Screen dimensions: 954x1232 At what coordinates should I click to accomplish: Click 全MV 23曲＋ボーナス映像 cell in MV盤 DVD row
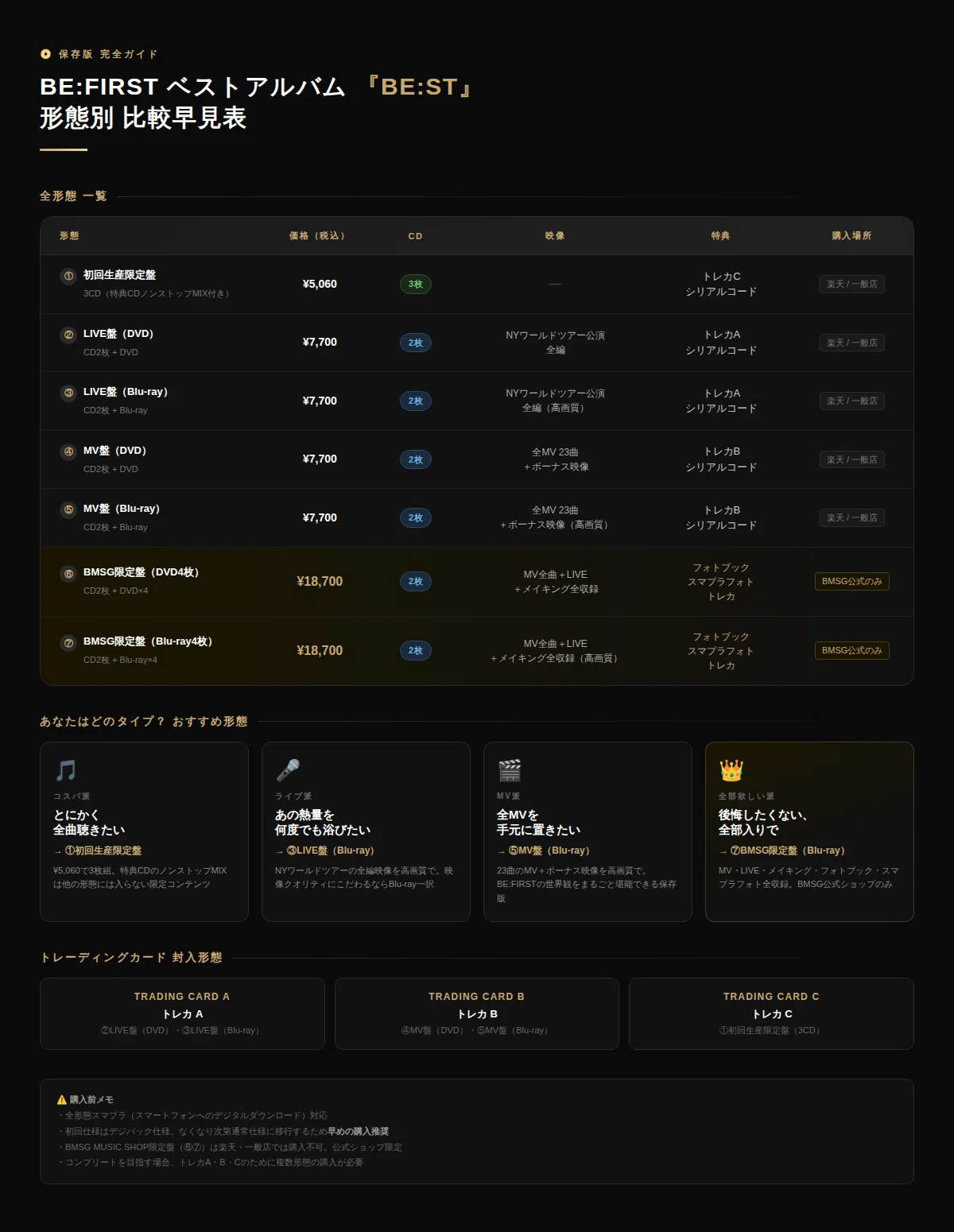[555, 459]
